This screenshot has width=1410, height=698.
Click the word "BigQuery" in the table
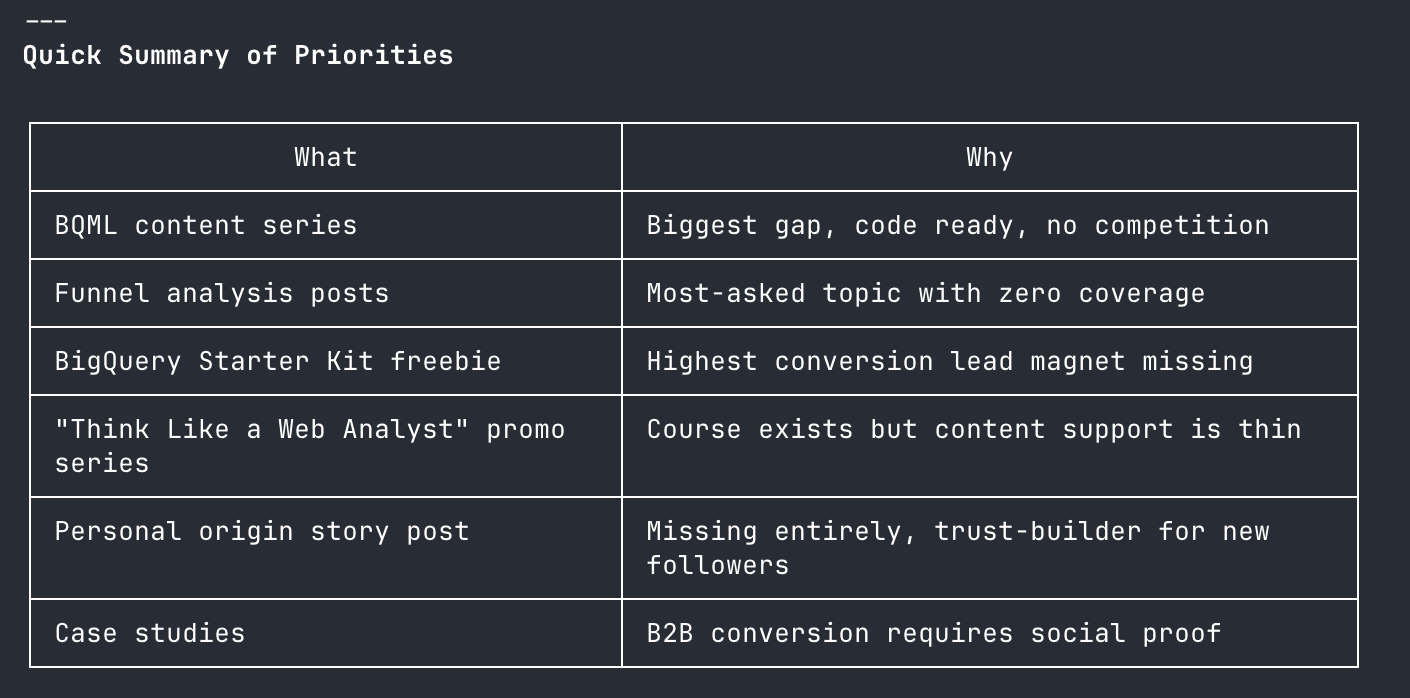pyautogui.click(x=117, y=361)
